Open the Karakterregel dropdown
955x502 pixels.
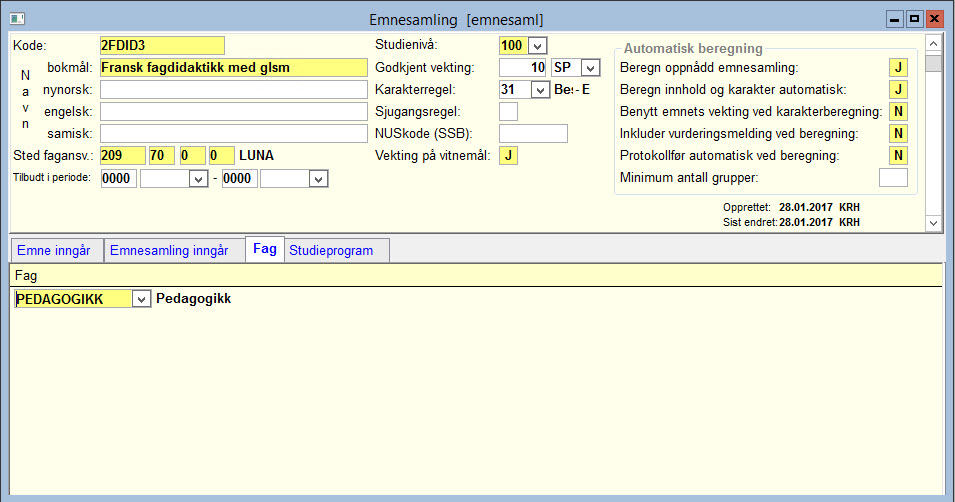click(540, 90)
